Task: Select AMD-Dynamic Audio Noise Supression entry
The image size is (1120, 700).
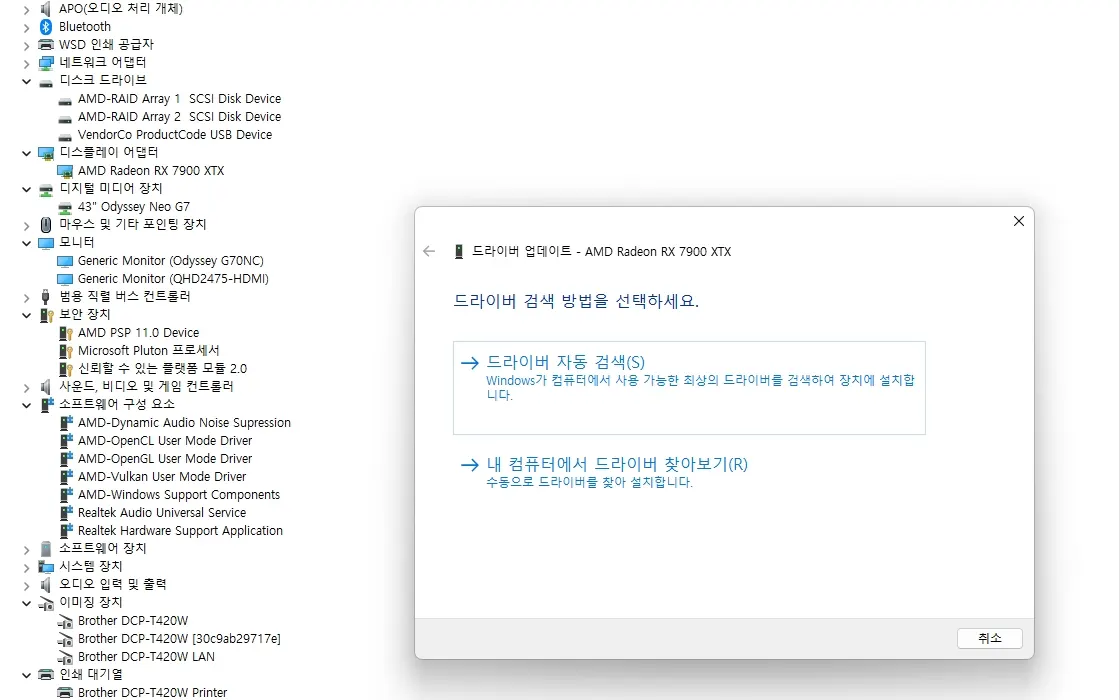Action: [x=184, y=423]
